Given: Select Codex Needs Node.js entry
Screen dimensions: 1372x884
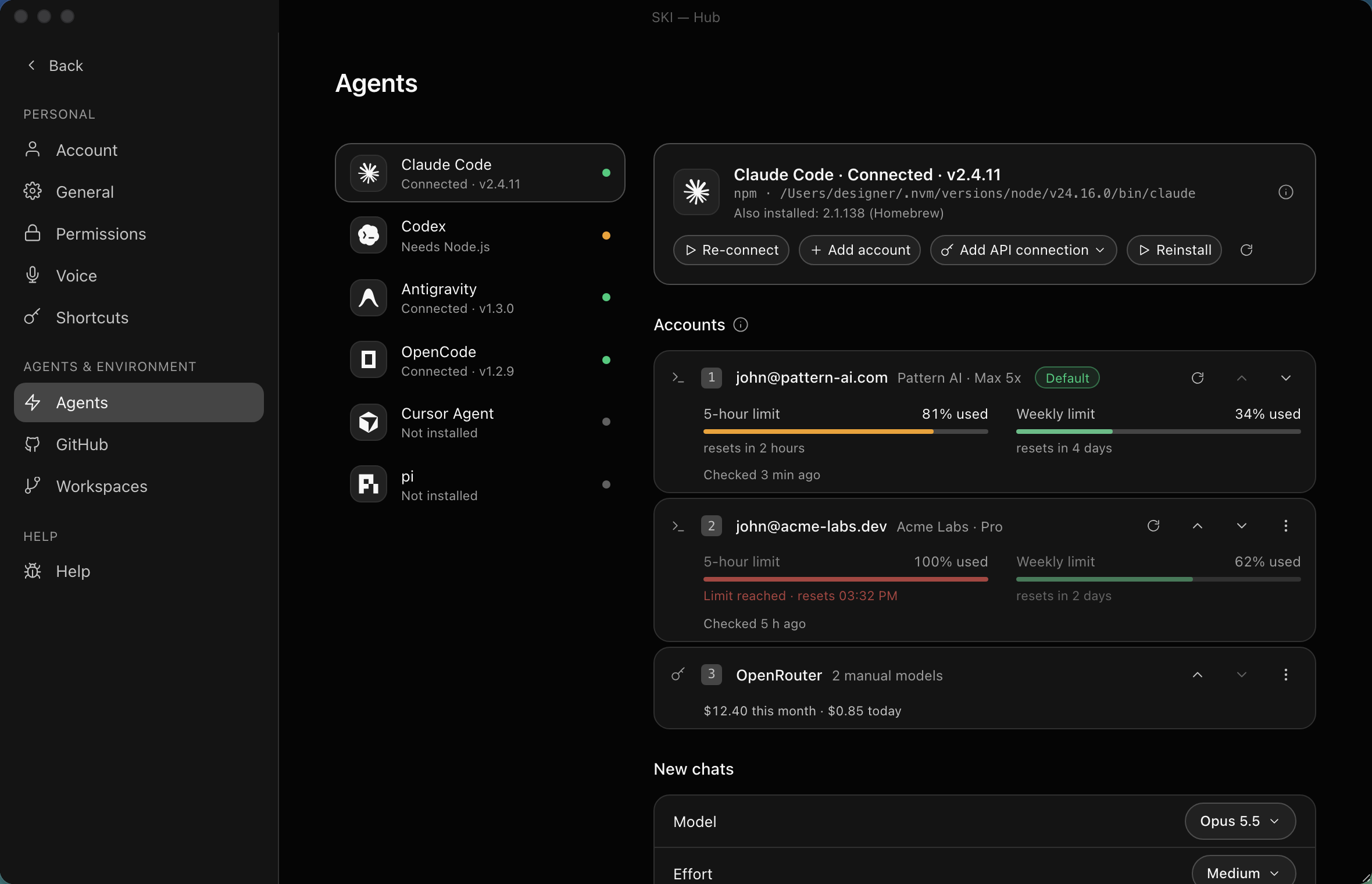Looking at the screenshot, I should [x=480, y=236].
